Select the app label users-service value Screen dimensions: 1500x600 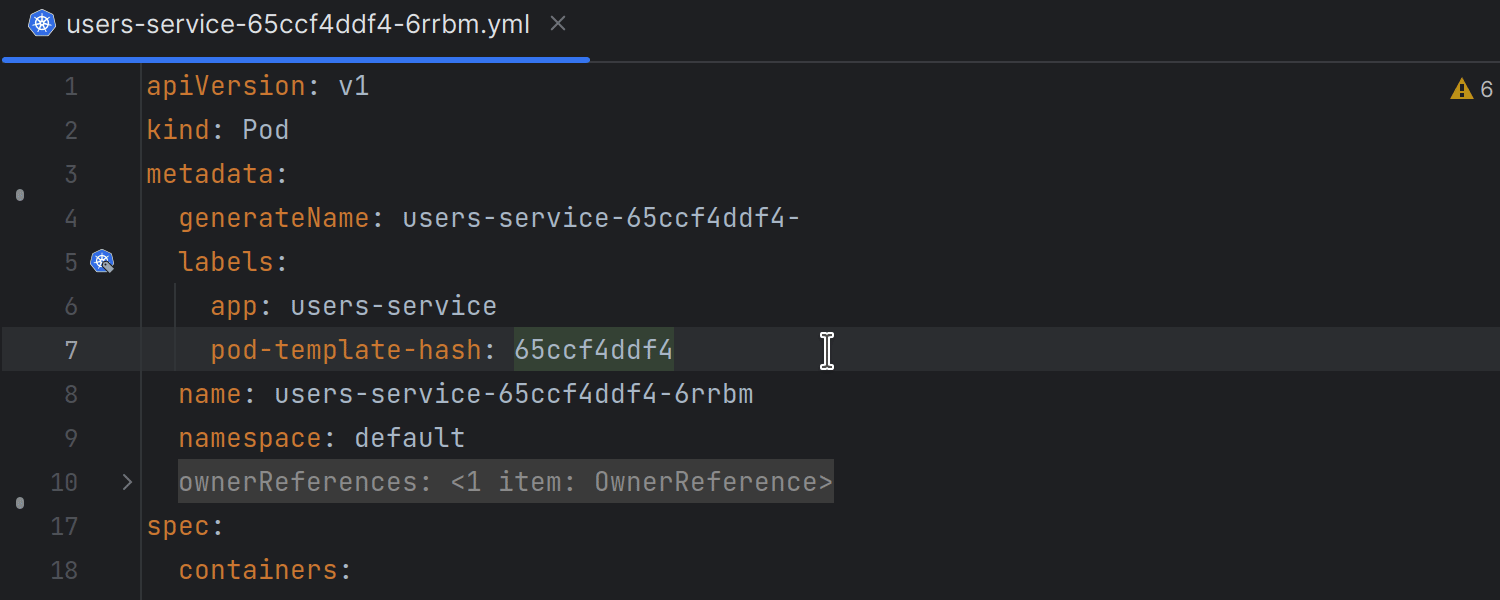[x=393, y=305]
